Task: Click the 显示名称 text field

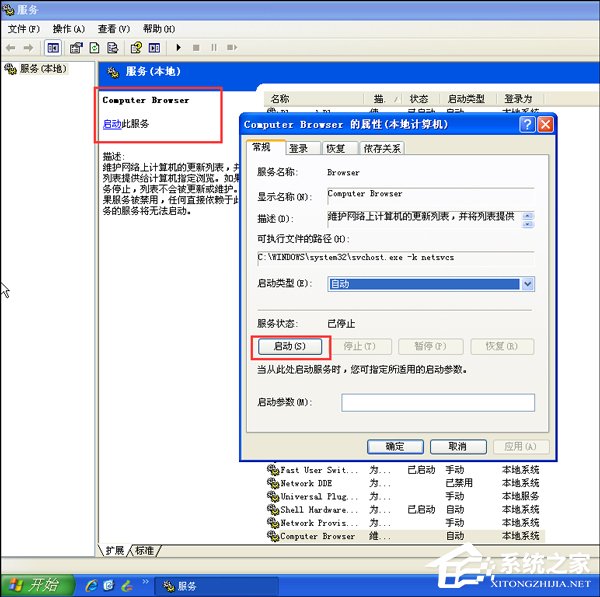Action: click(x=430, y=194)
